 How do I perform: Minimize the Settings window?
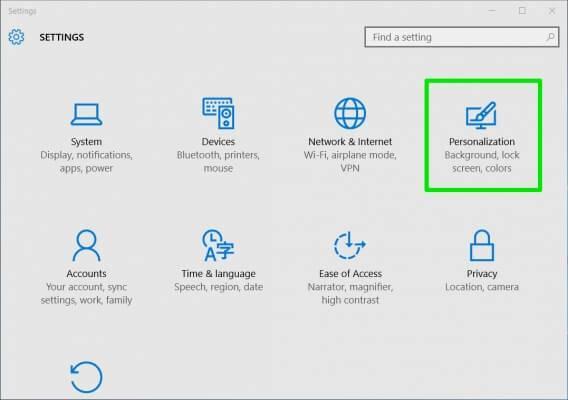click(492, 11)
